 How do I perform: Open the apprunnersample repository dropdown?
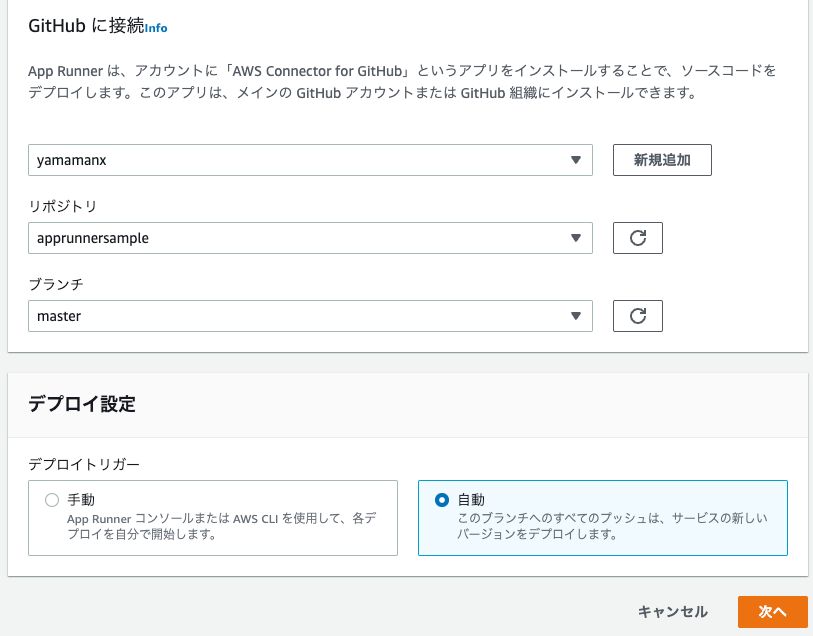click(310, 238)
